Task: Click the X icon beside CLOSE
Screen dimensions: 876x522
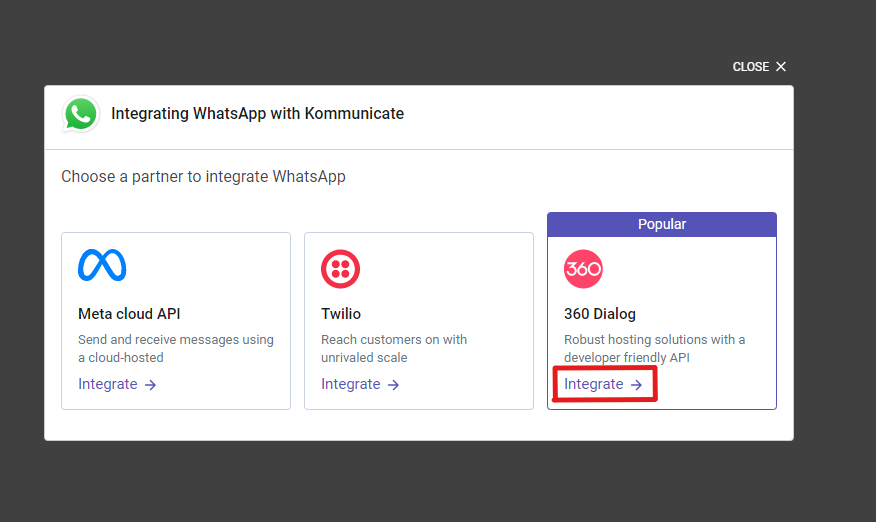Action: pyautogui.click(x=781, y=67)
